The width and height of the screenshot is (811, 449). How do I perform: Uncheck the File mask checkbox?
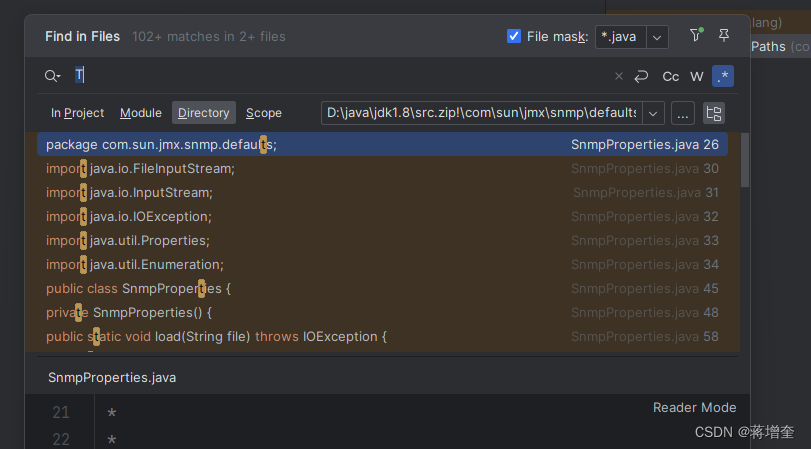point(514,36)
